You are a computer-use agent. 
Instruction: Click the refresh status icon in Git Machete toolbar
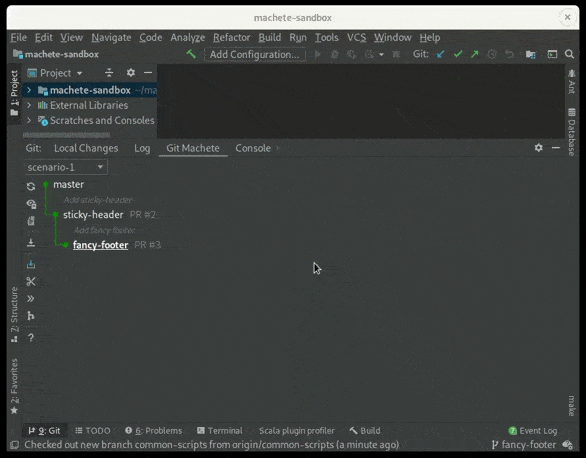click(31, 186)
